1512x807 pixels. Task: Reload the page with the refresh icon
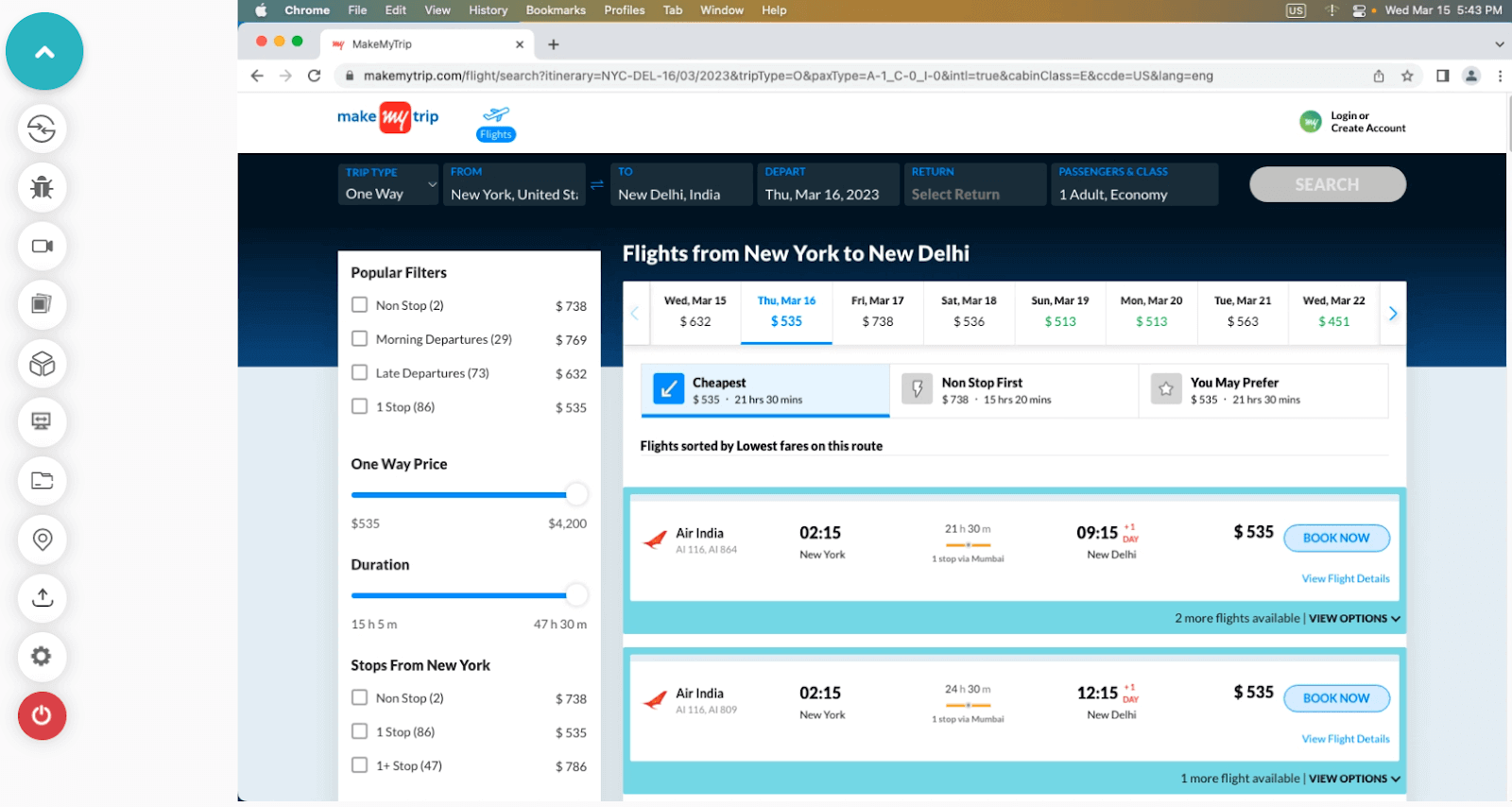coord(315,76)
